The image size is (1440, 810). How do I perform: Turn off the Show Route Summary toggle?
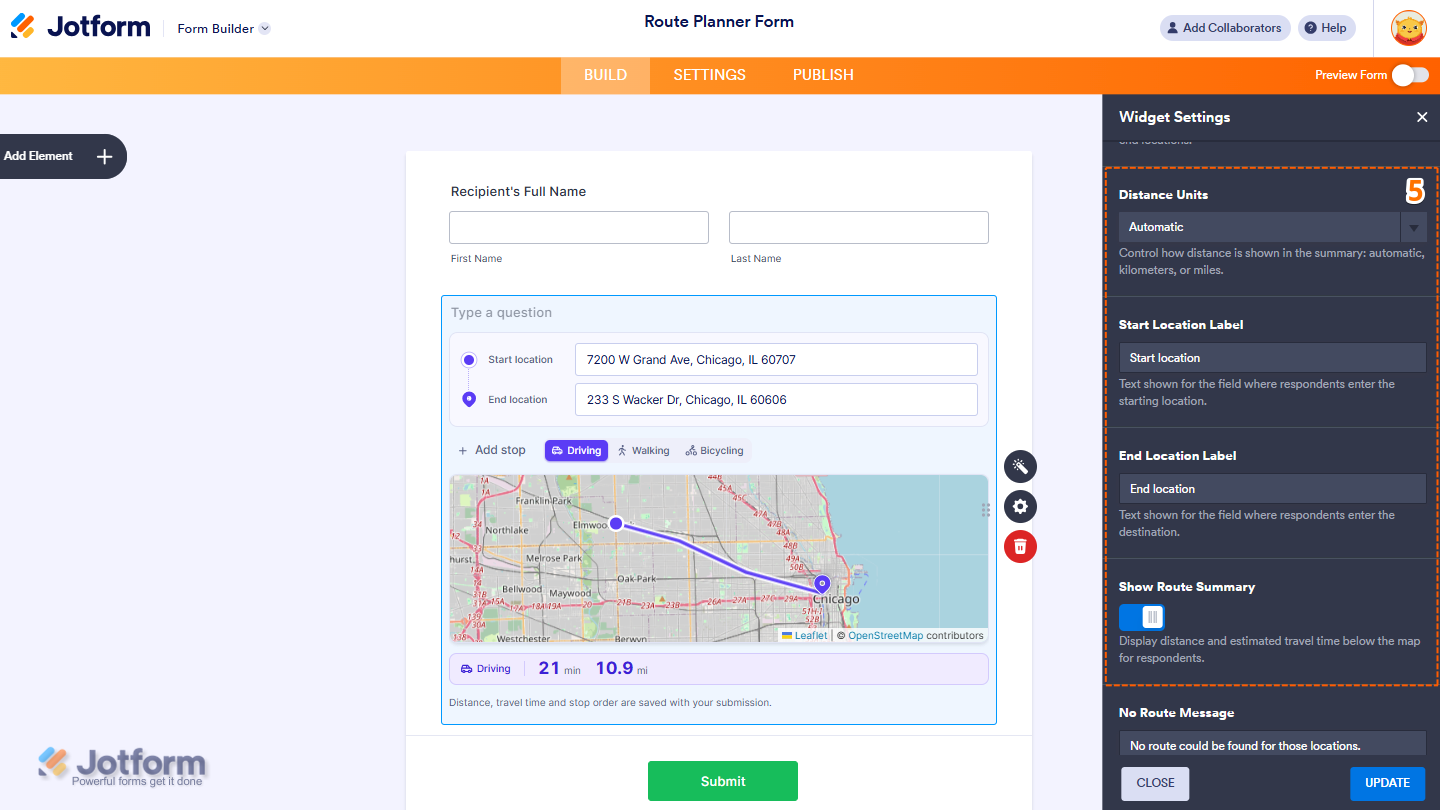[x=1142, y=617]
